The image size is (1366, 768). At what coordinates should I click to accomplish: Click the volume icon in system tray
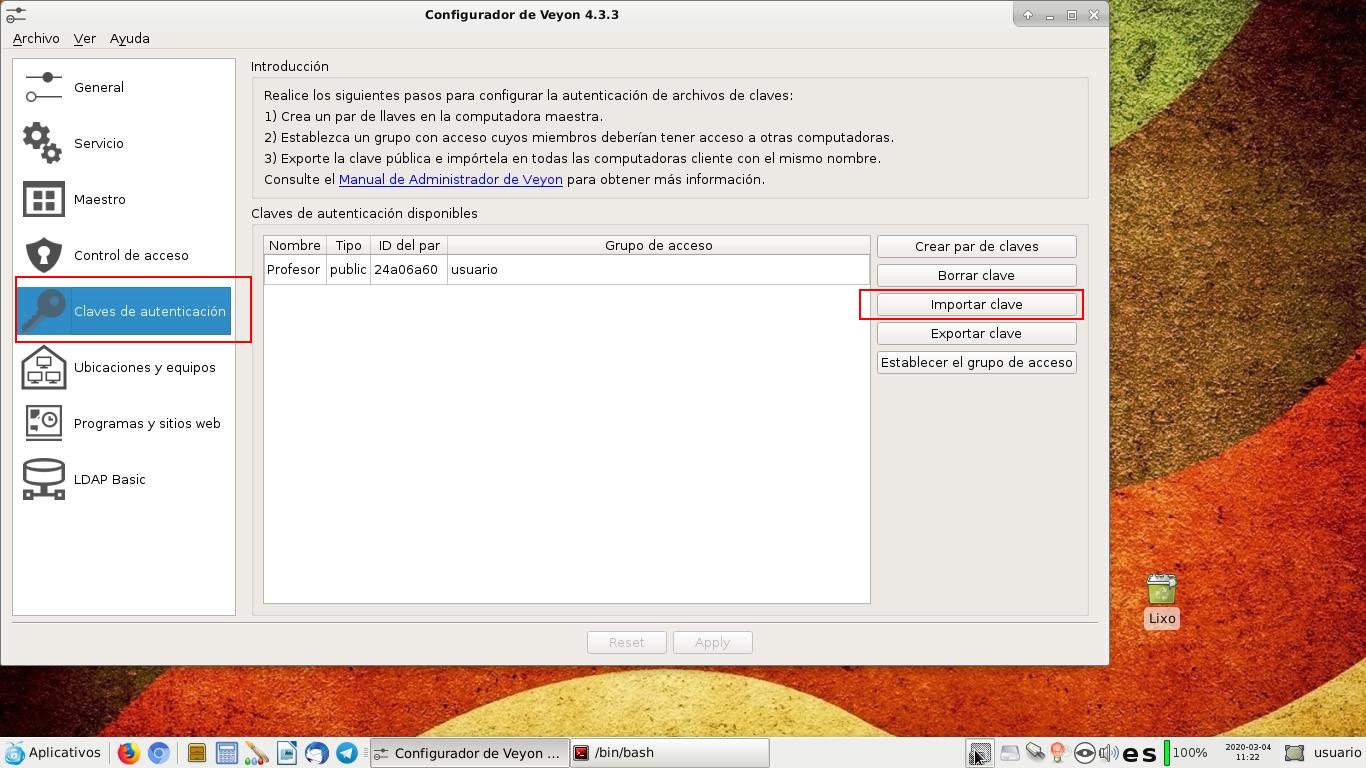coord(1108,753)
